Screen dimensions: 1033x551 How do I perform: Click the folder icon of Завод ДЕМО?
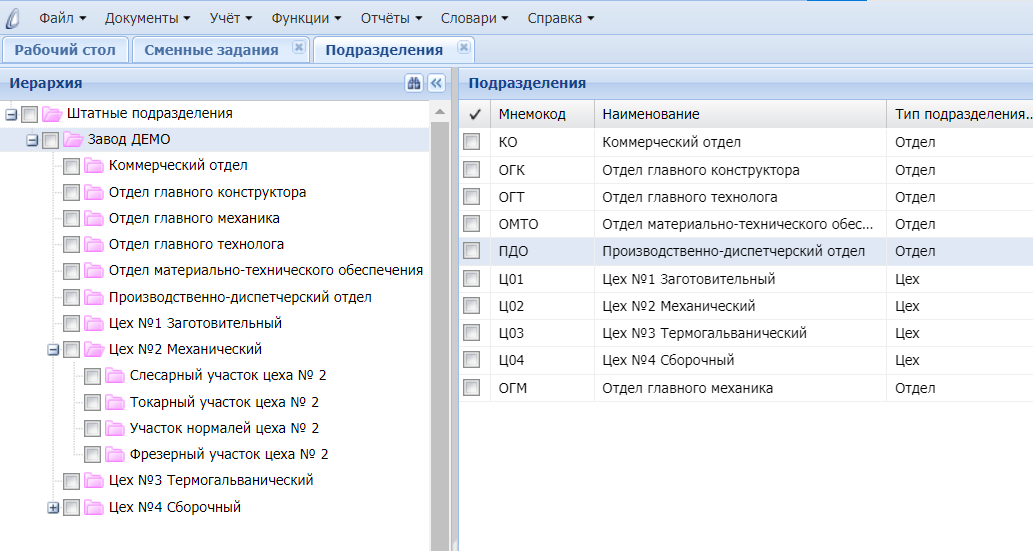(x=73, y=140)
